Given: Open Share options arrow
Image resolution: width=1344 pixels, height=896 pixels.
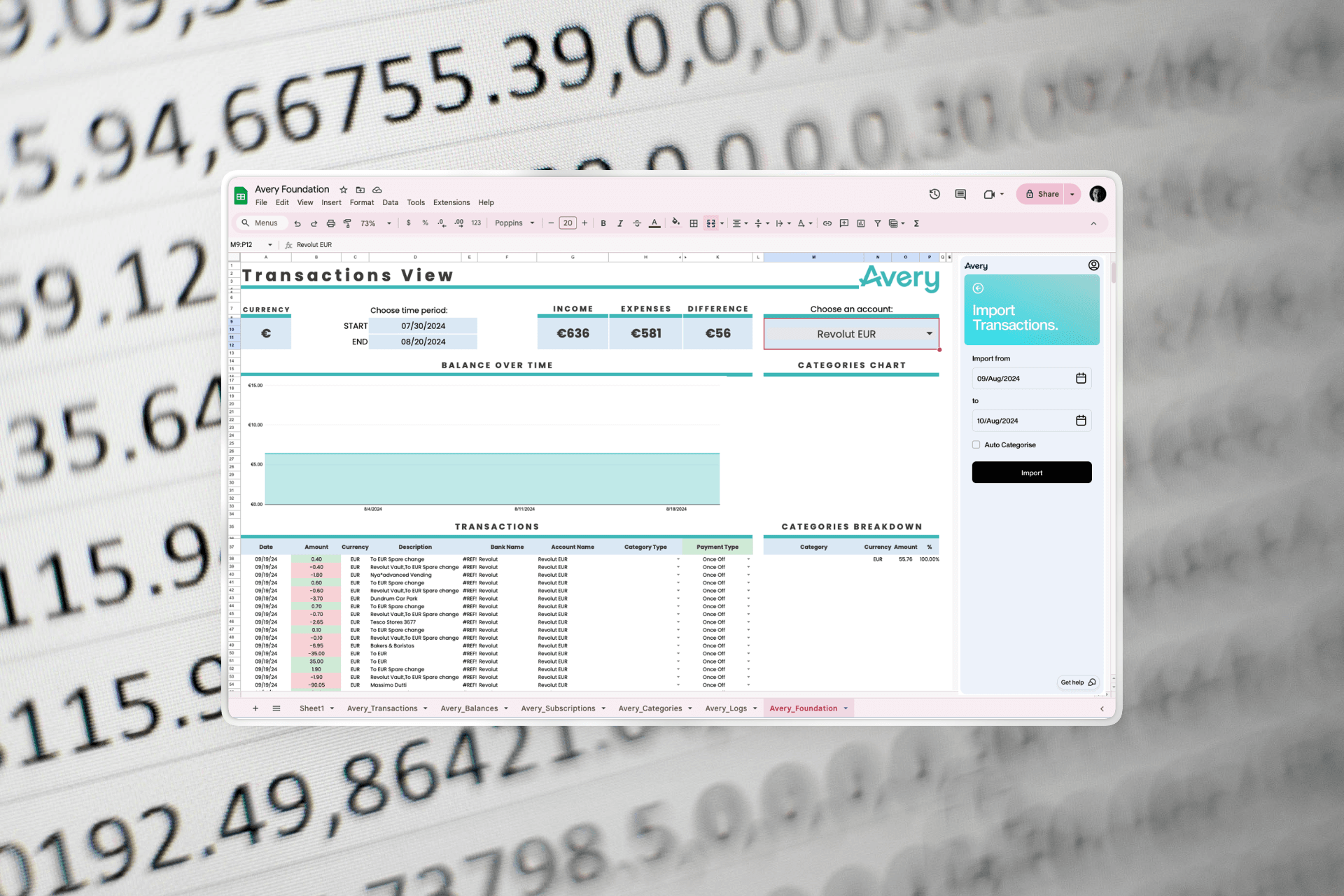Looking at the screenshot, I should 1072,194.
